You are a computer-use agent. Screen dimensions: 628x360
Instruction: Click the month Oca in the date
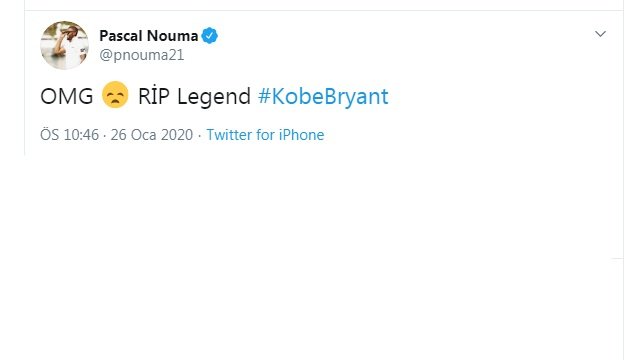(x=144, y=135)
